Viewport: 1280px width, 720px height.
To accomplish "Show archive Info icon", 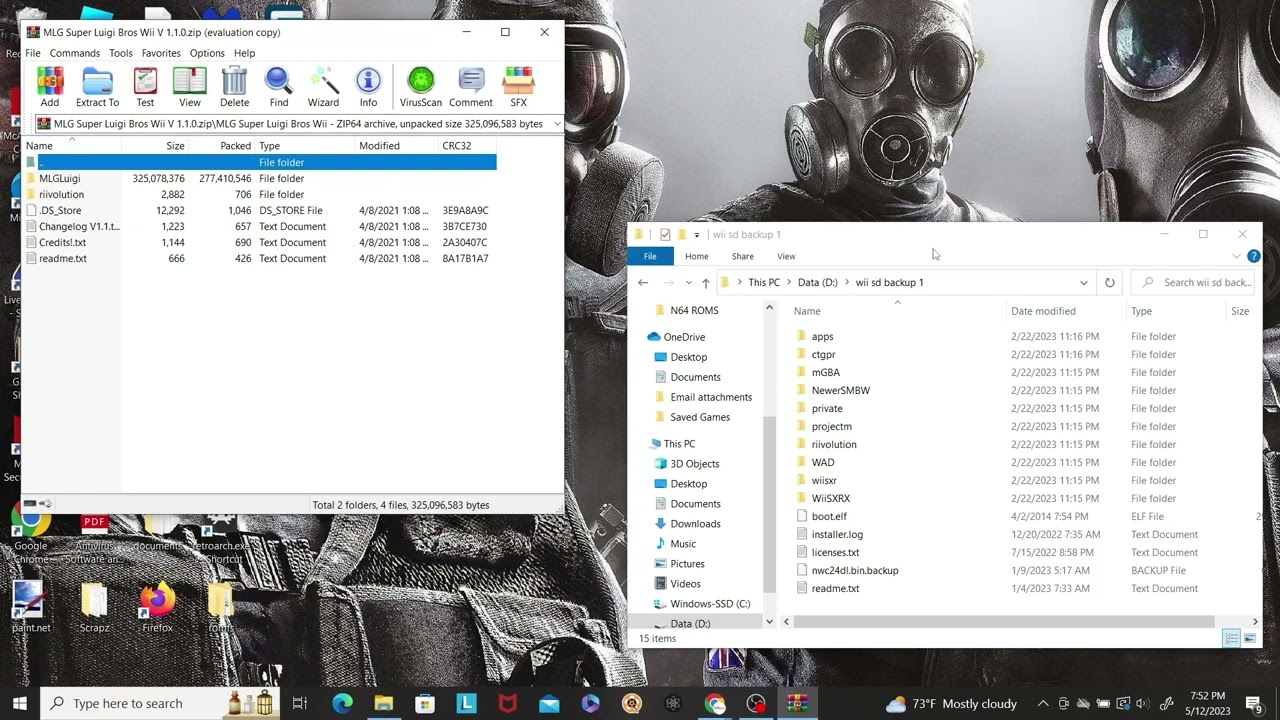I will point(368,87).
